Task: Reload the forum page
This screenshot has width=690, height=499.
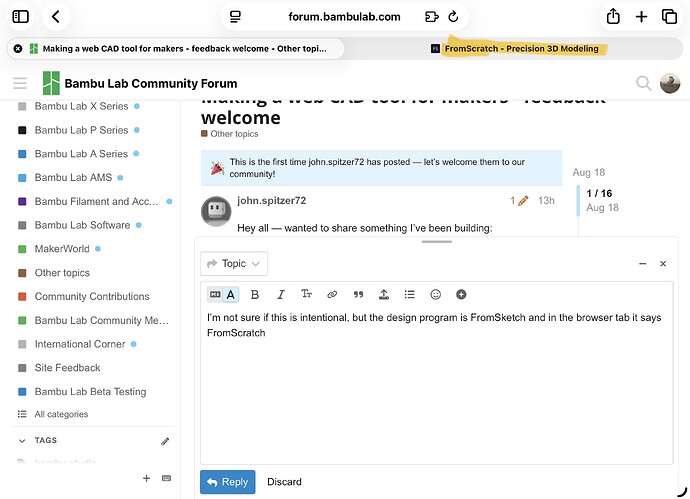Action: (x=453, y=17)
